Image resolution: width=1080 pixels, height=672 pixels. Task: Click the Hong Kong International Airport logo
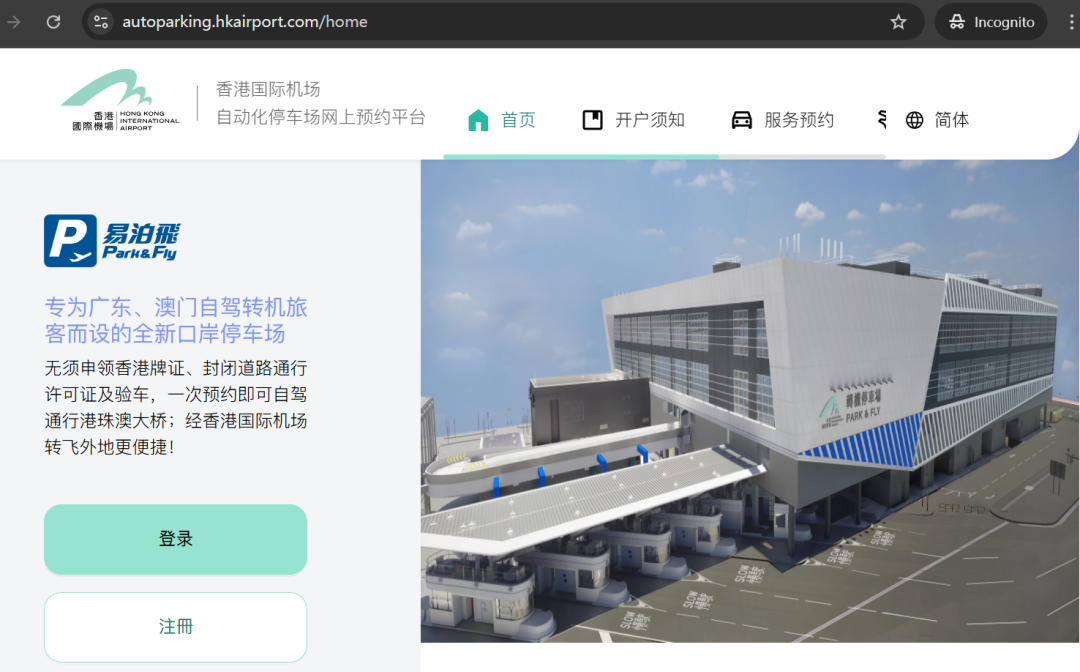pyautogui.click(x=120, y=100)
